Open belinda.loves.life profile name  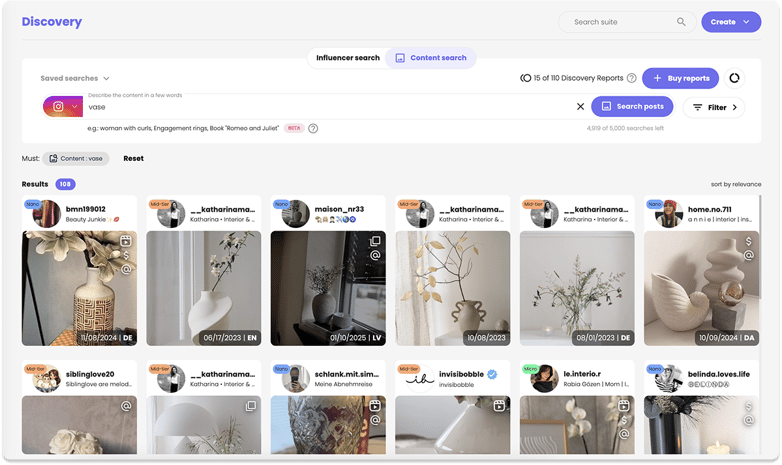click(x=719, y=374)
